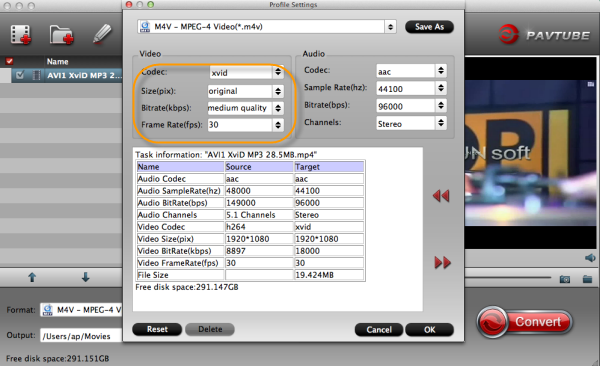The height and width of the screenshot is (366, 600).
Task: Click the Audio Codec row label
Action: coord(180,179)
